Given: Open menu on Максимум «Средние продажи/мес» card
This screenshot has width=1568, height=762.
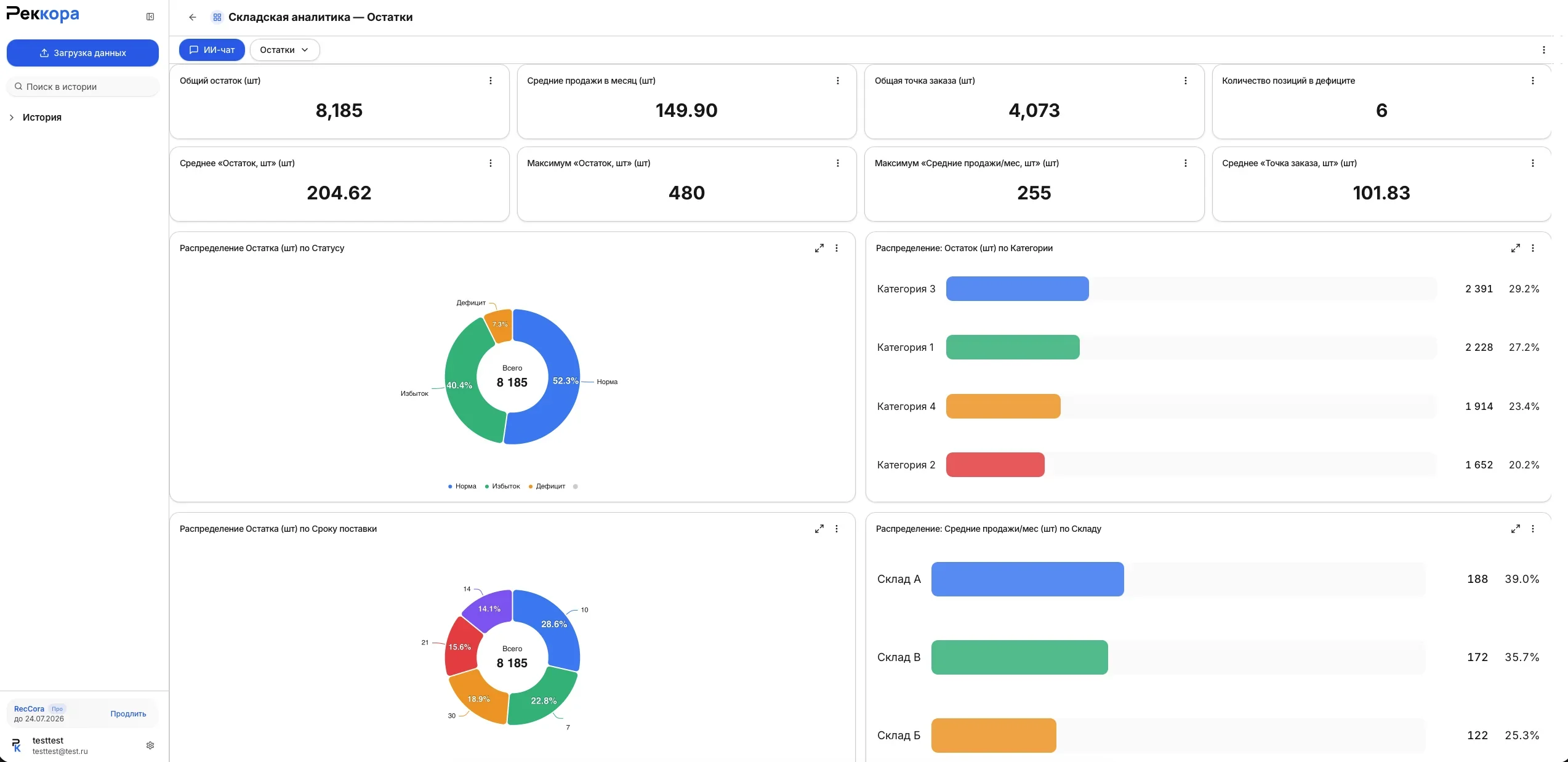Looking at the screenshot, I should click(1186, 163).
